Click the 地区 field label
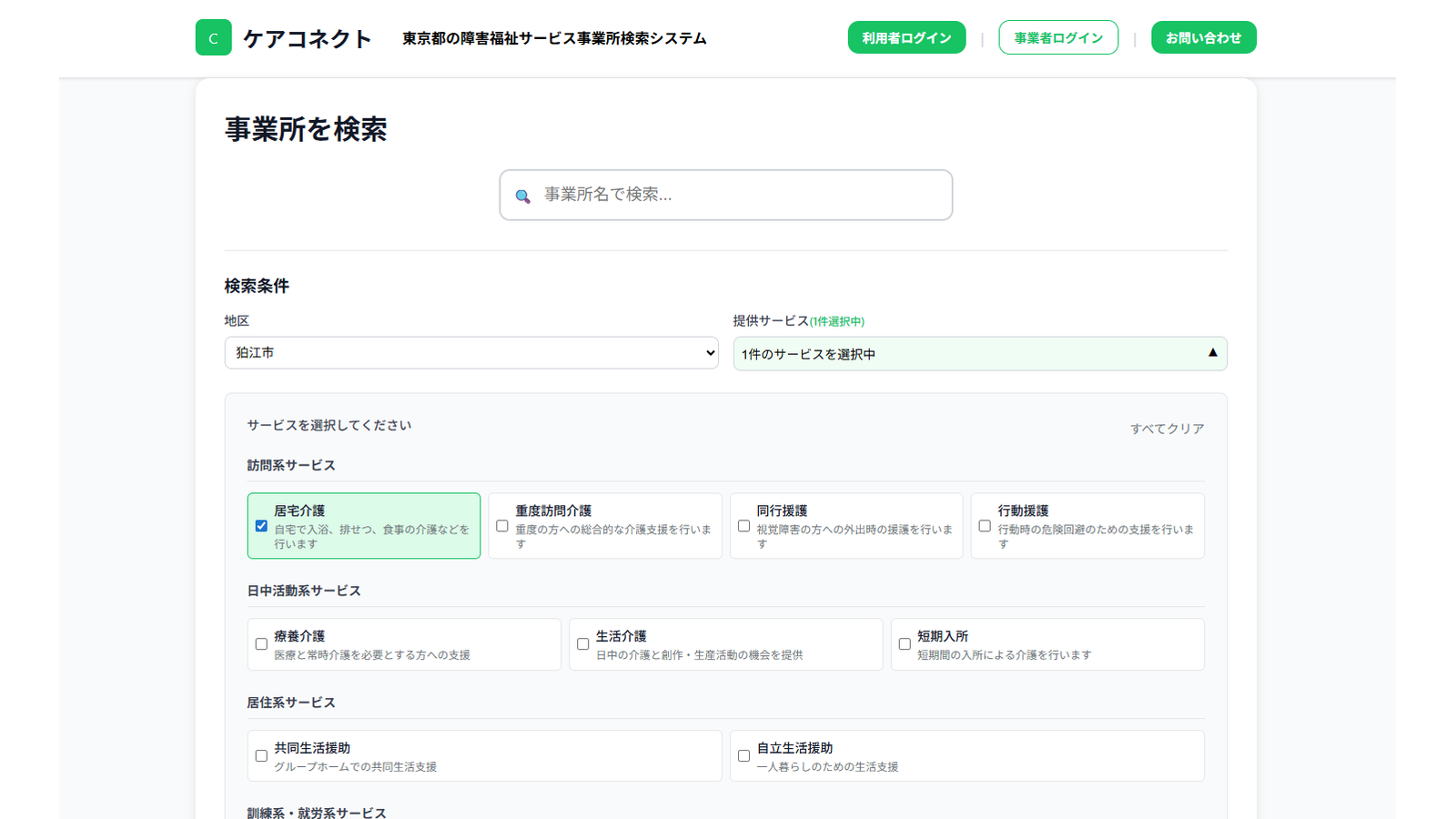Viewport: 1456px width, 819px height. [237, 320]
